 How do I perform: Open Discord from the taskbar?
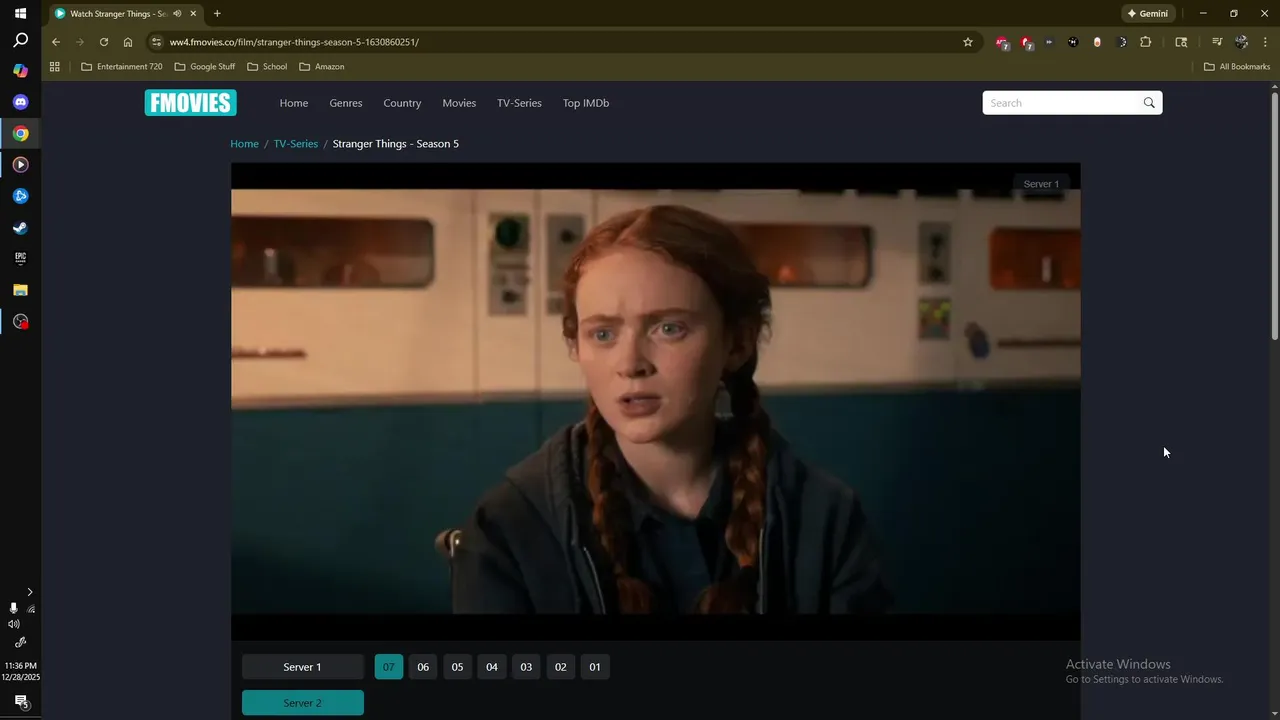click(x=20, y=102)
